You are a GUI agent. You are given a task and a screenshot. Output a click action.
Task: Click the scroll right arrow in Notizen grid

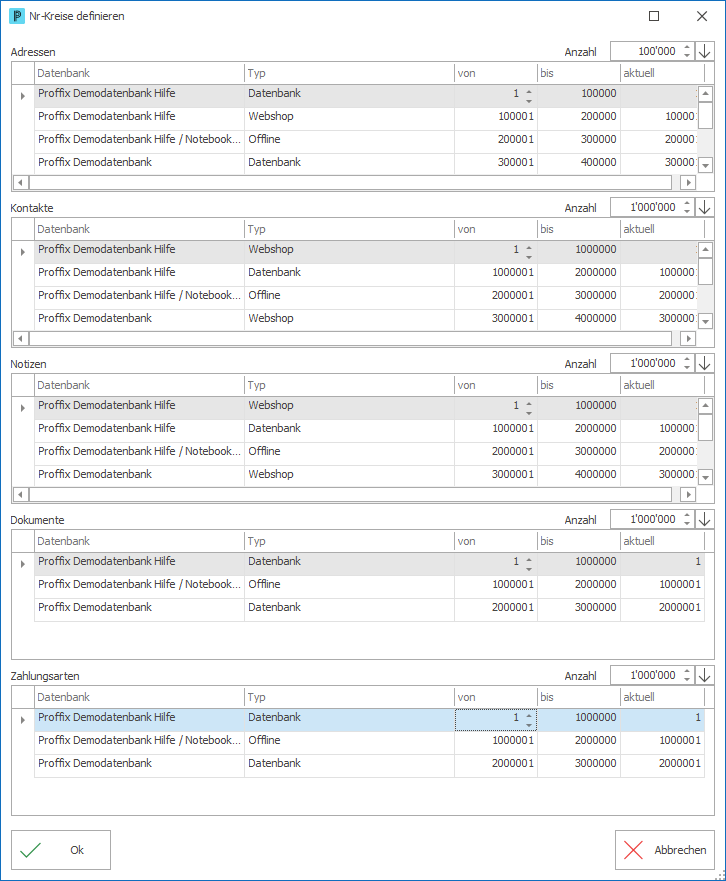(688, 495)
